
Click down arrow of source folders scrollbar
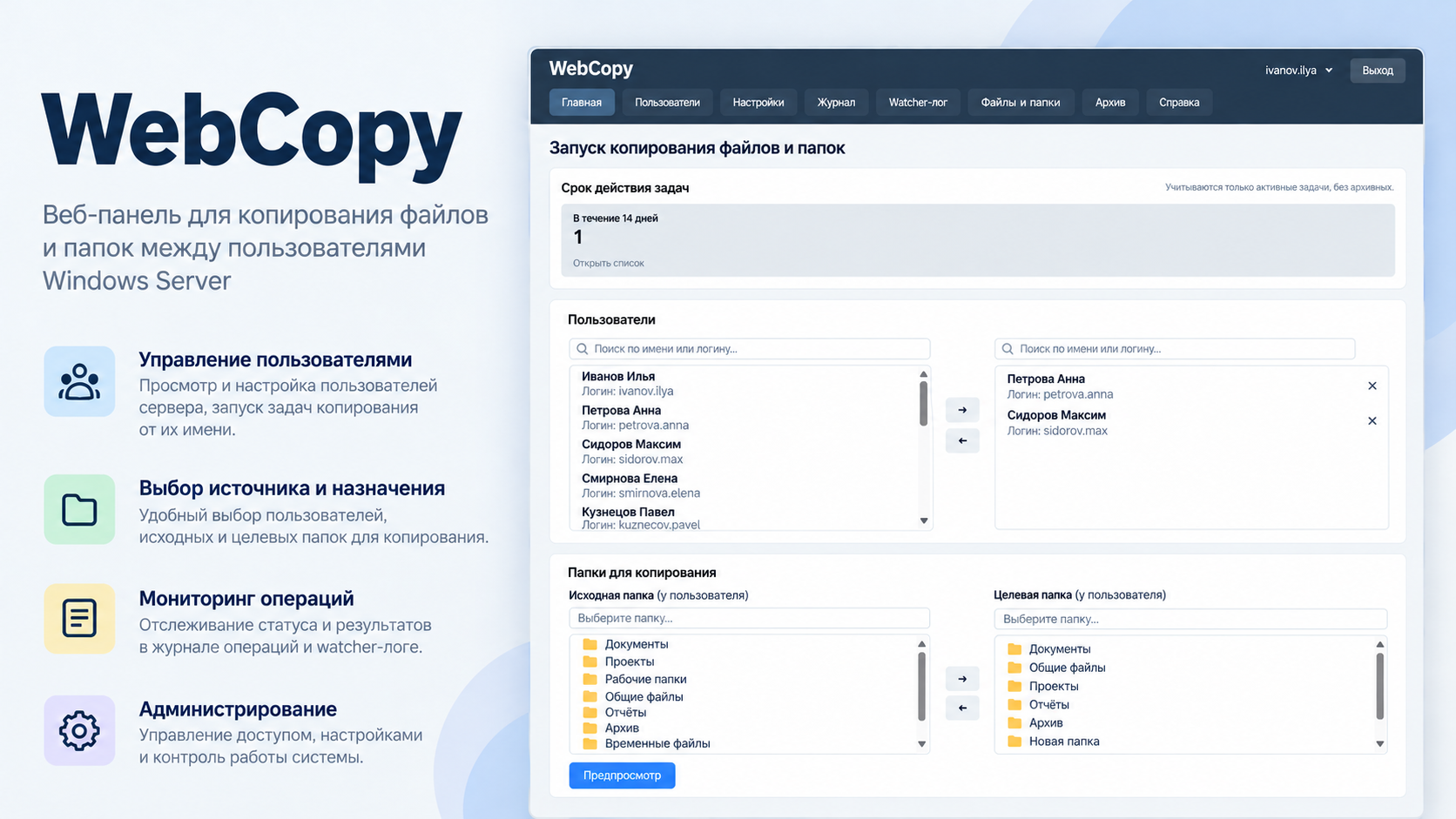(x=921, y=744)
